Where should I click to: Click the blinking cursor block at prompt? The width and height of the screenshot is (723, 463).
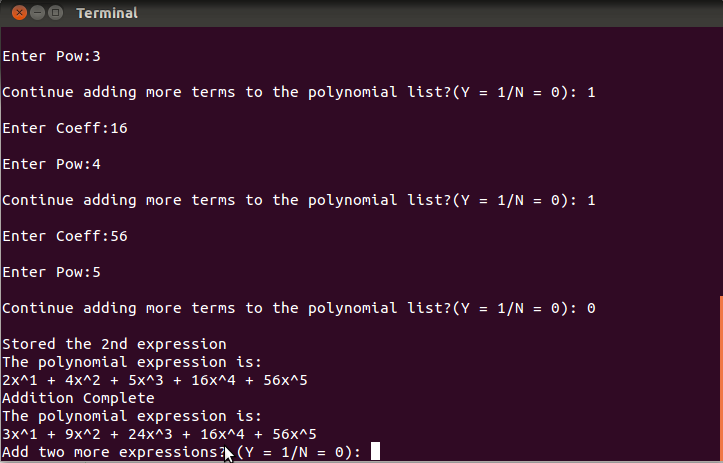[x=375, y=451]
